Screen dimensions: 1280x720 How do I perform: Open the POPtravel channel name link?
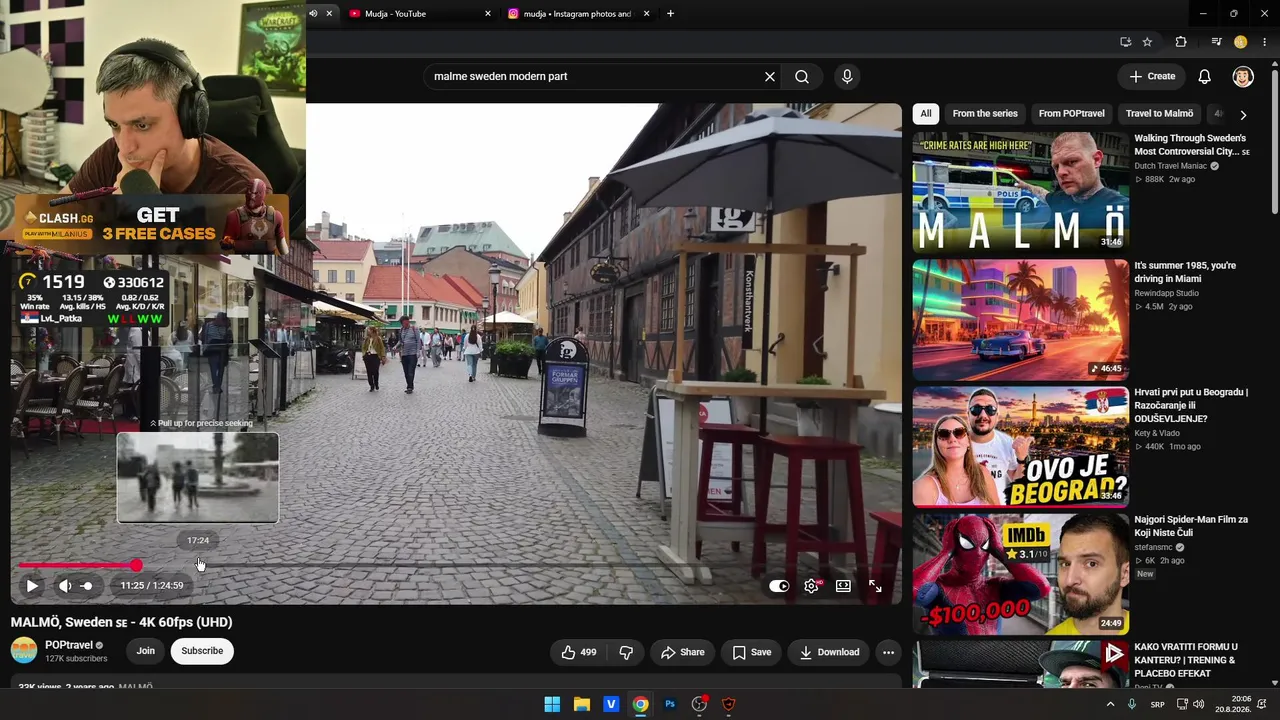pos(69,645)
